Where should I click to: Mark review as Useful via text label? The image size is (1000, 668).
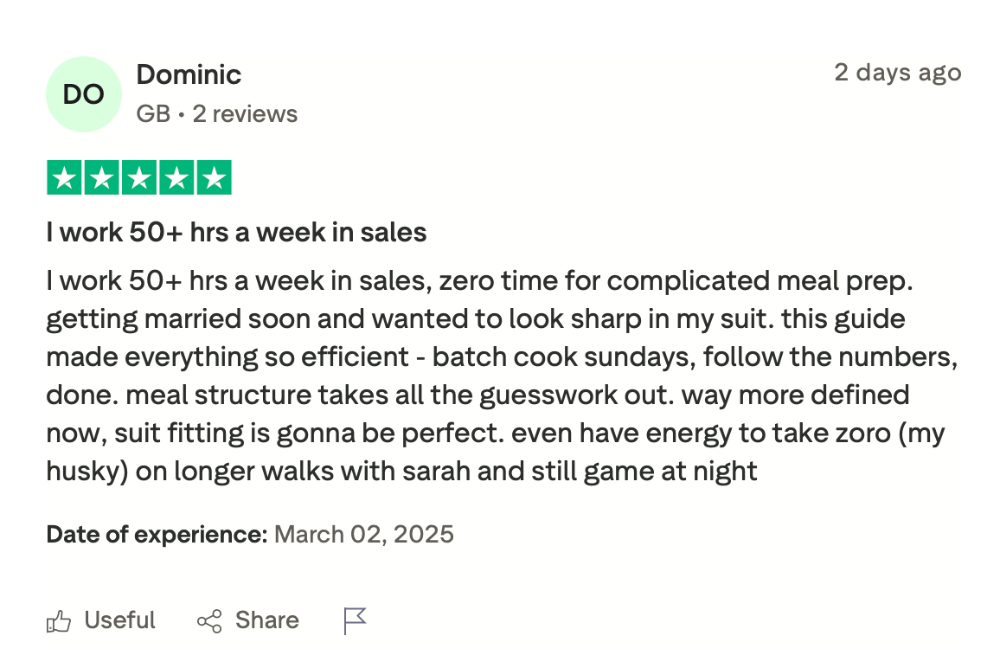pyautogui.click(x=119, y=621)
